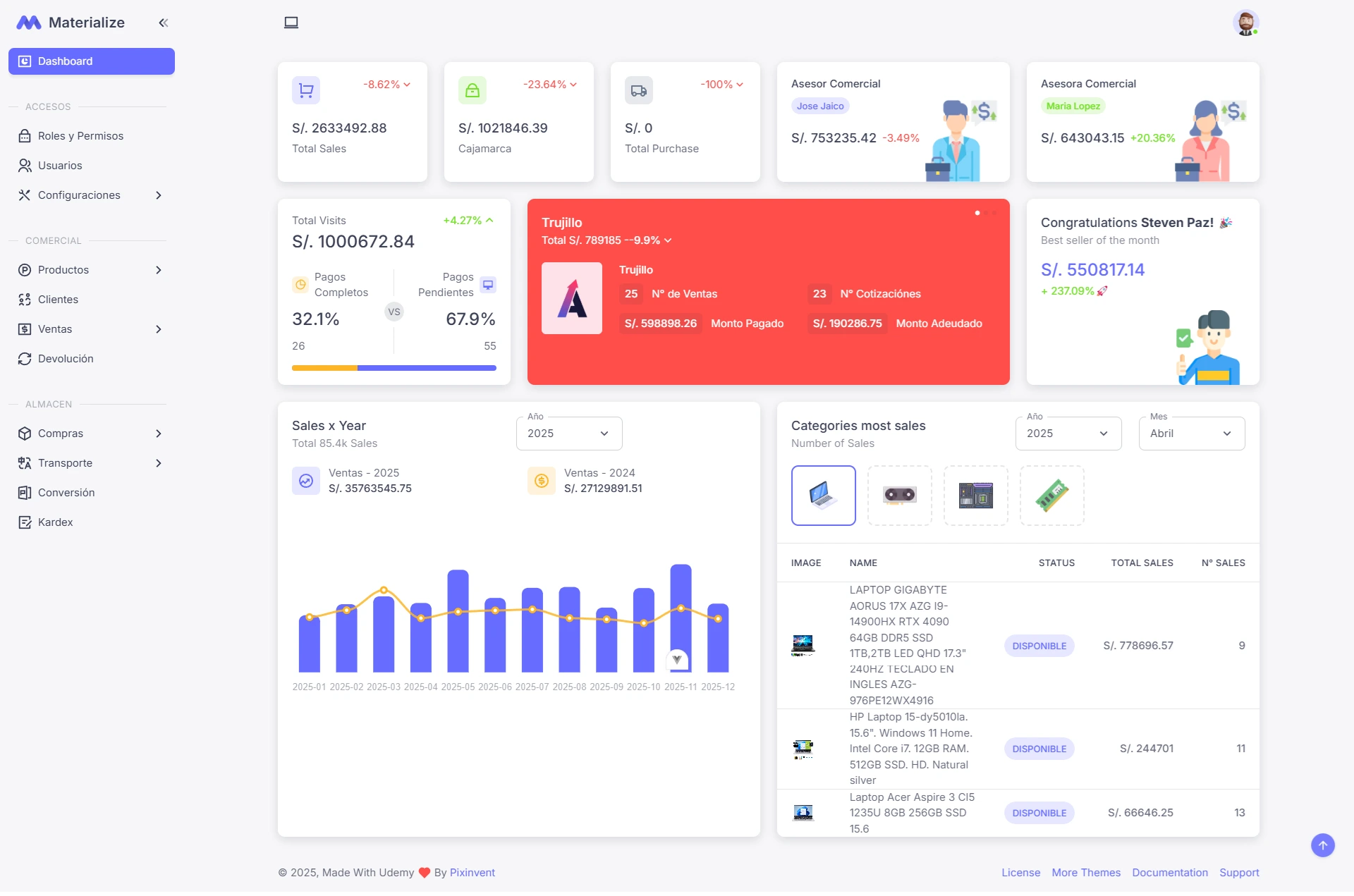Select the RAM memory category icon
The image size is (1354, 896).
pos(1051,496)
